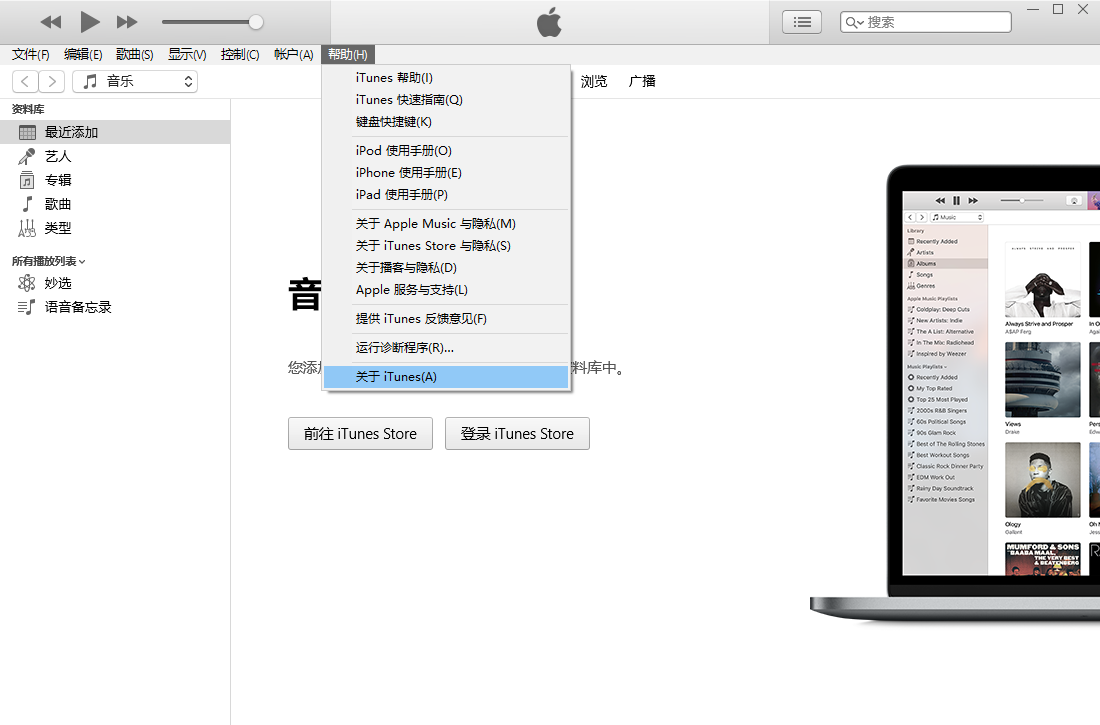Click the 登录 iTunes Store button
This screenshot has height=725, width=1100.
pos(517,434)
